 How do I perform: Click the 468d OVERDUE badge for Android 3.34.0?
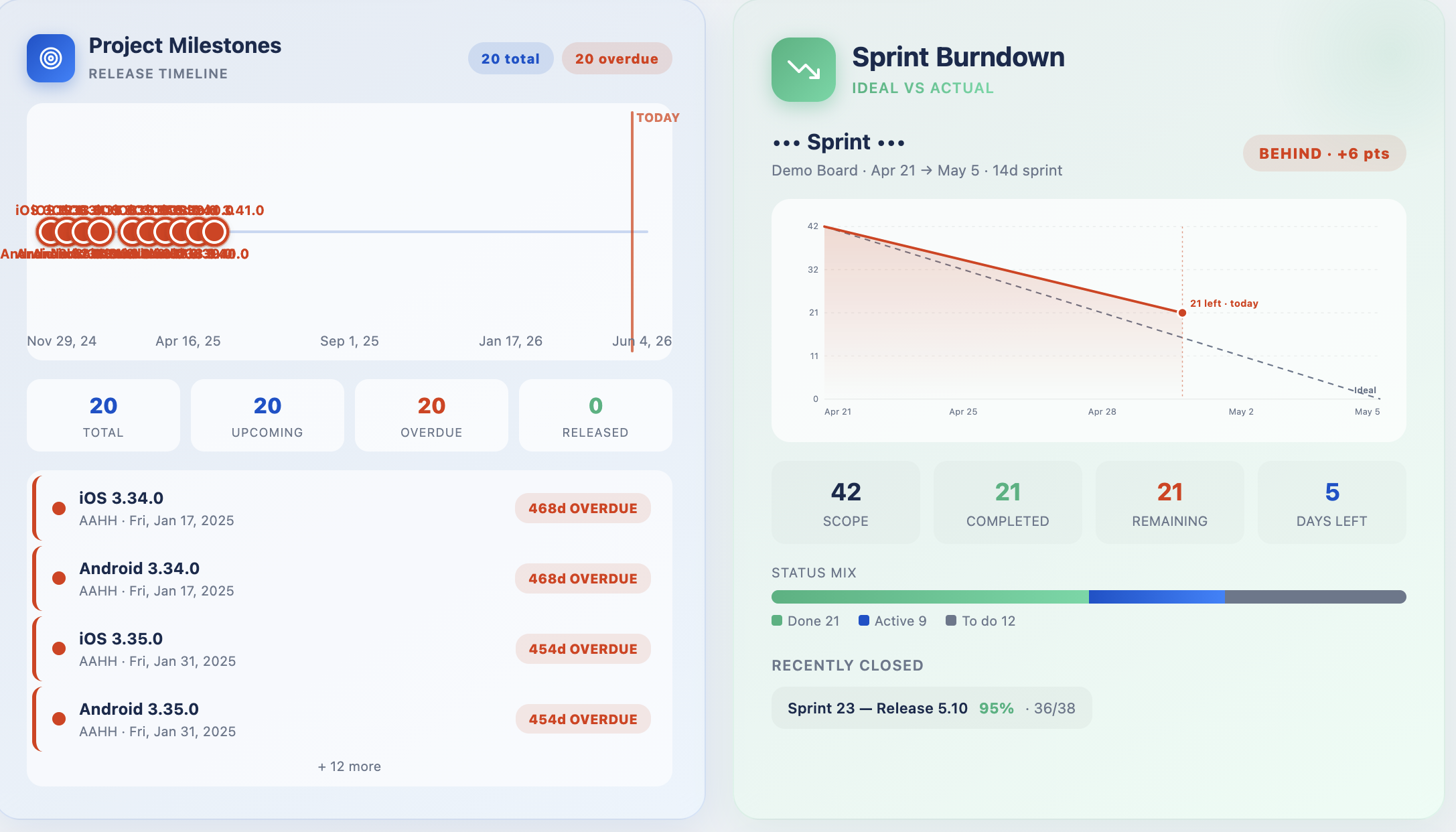pos(583,579)
